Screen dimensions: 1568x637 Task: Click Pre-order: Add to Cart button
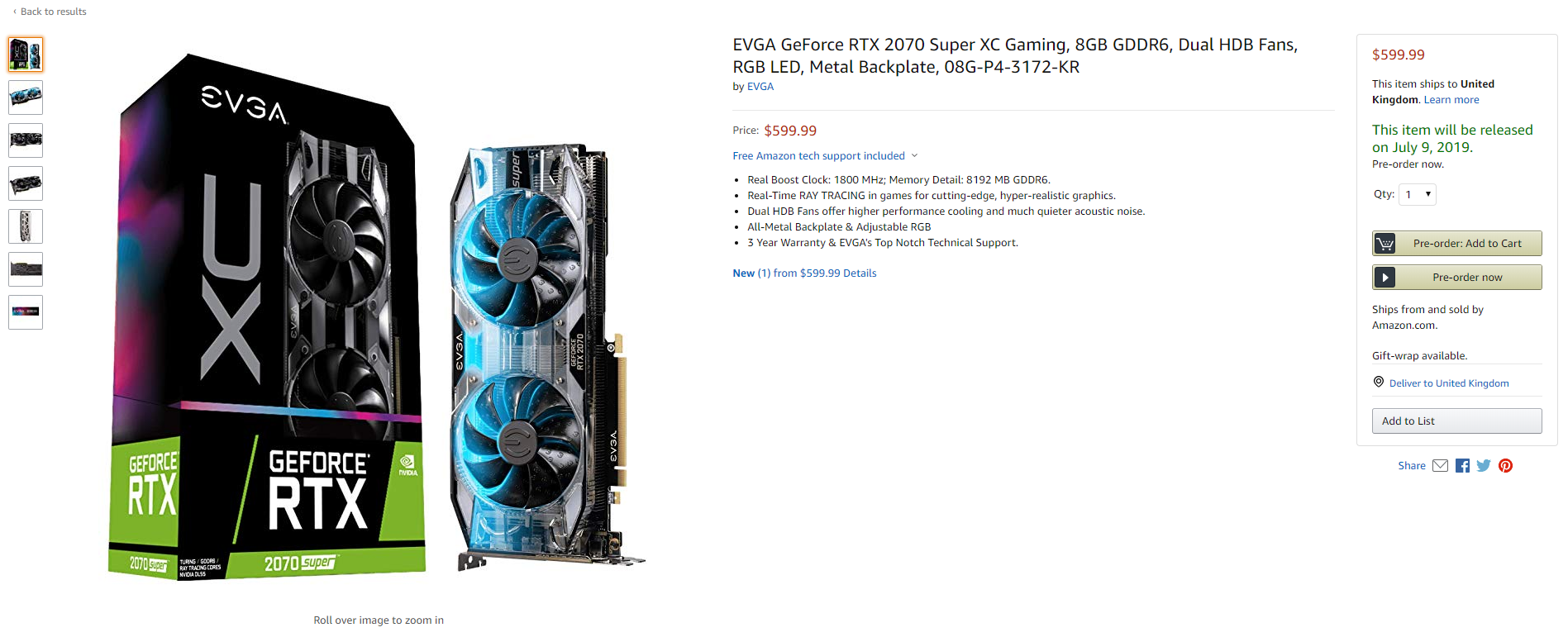pos(1457,243)
